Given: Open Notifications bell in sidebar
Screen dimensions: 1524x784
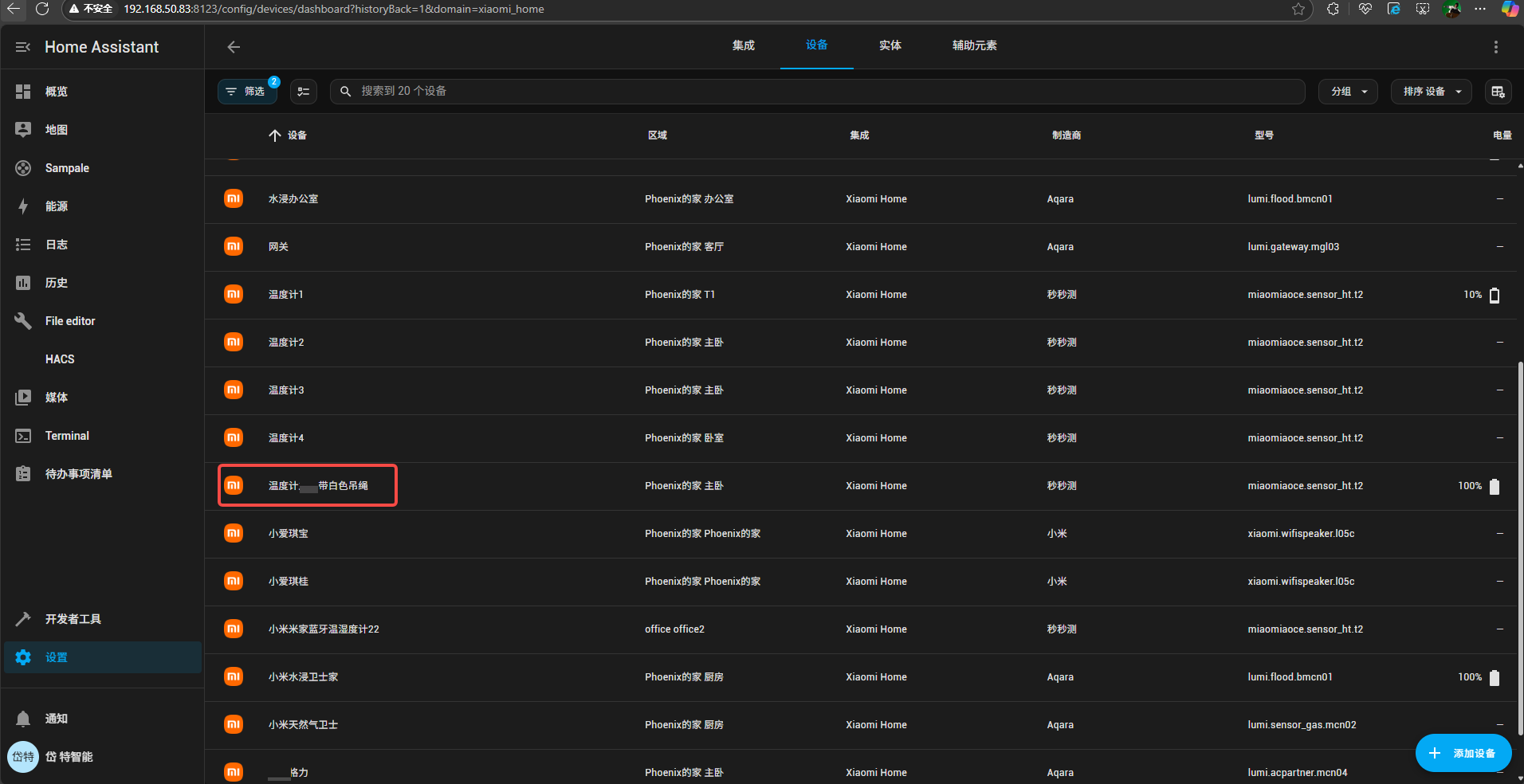Looking at the screenshot, I should [24, 719].
